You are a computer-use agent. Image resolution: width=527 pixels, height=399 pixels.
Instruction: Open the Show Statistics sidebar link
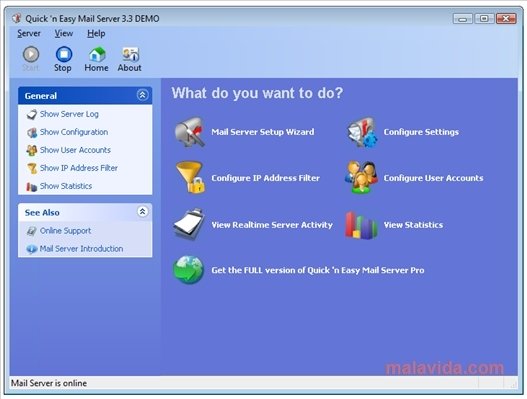click(66, 186)
